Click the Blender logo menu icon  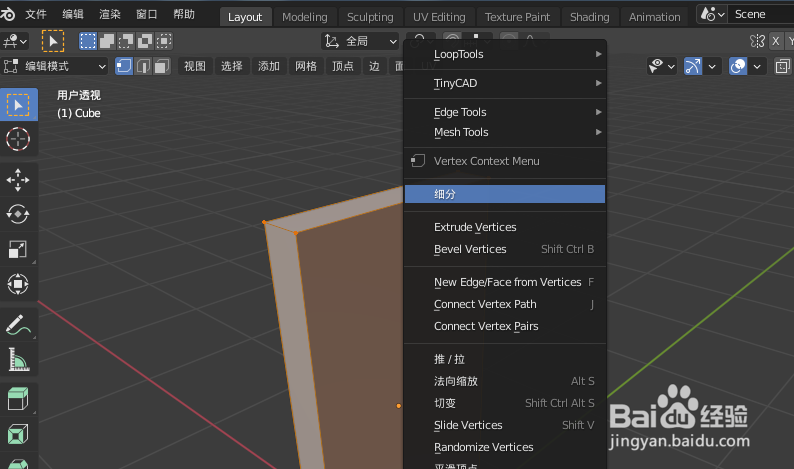click(7, 14)
